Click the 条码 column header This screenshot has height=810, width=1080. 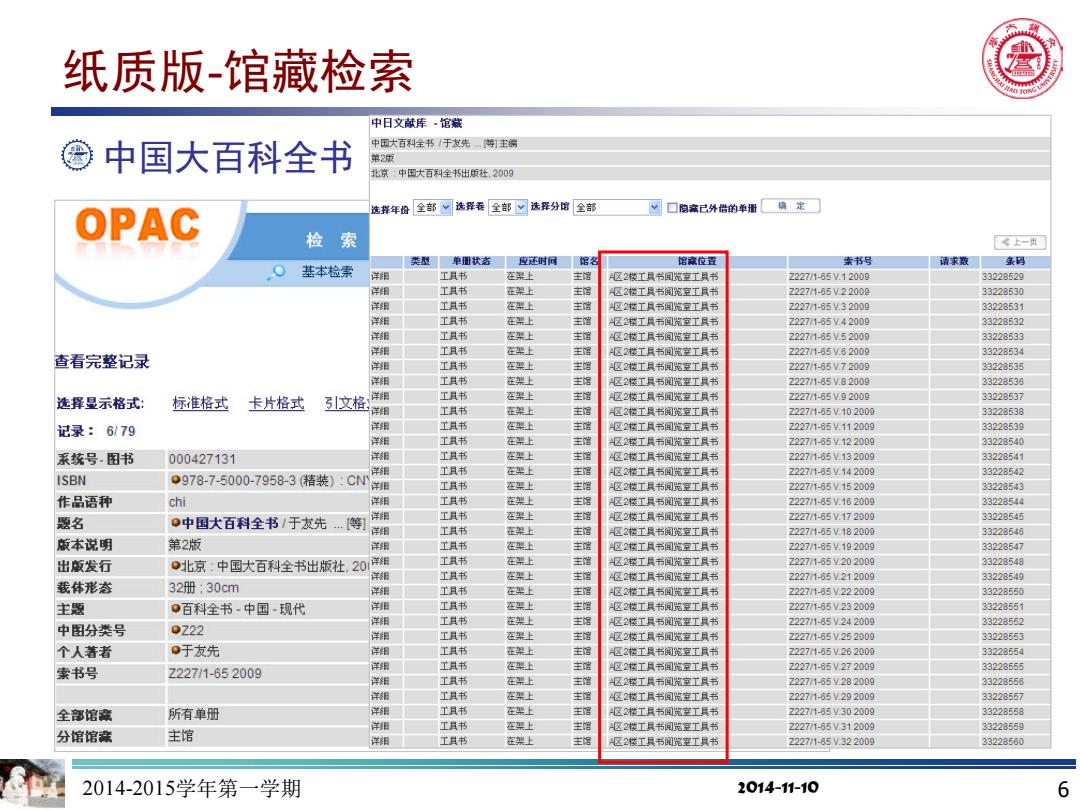point(1015,261)
